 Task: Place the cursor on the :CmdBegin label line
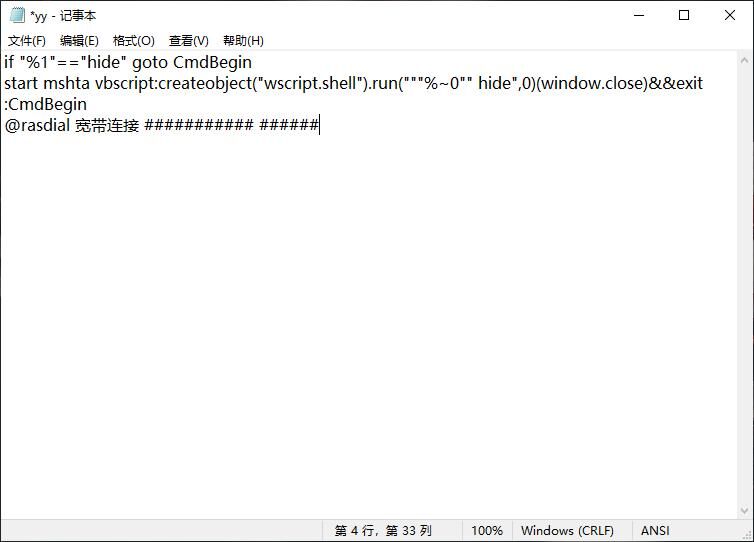coord(46,104)
